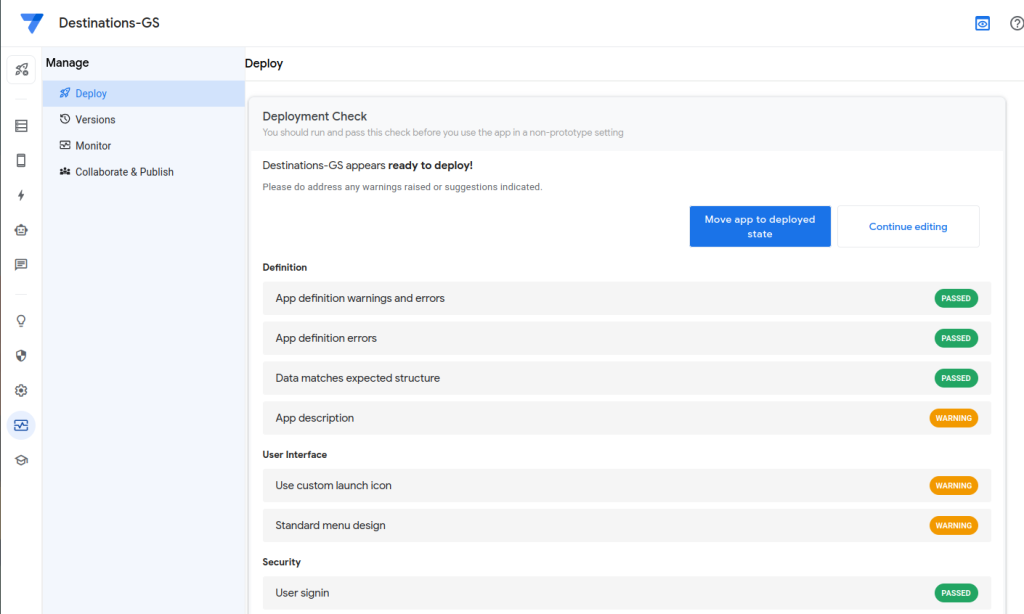
Task: Expand the Standard menu design row
Action: [627, 525]
